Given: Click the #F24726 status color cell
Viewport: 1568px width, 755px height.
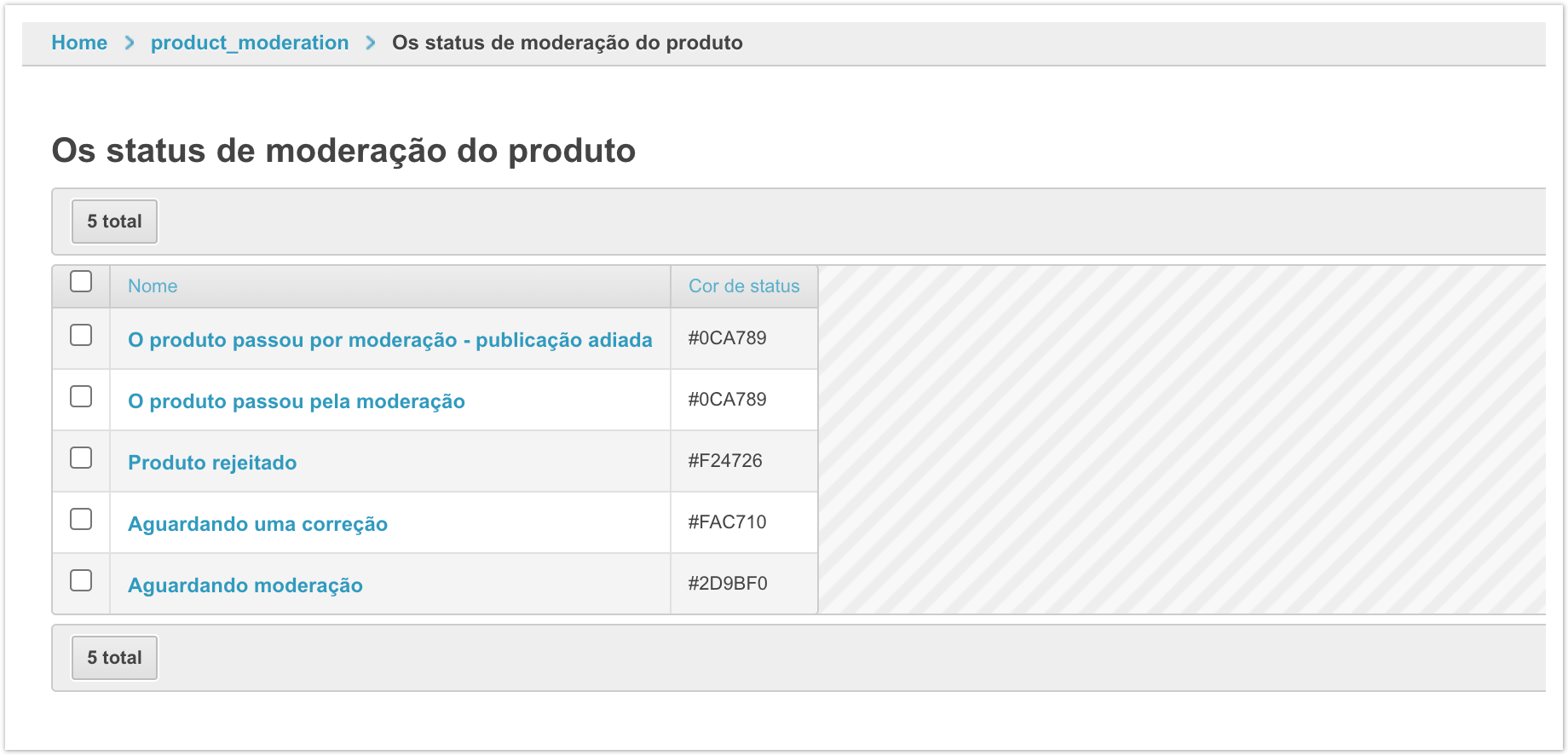Looking at the screenshot, I should (725, 461).
